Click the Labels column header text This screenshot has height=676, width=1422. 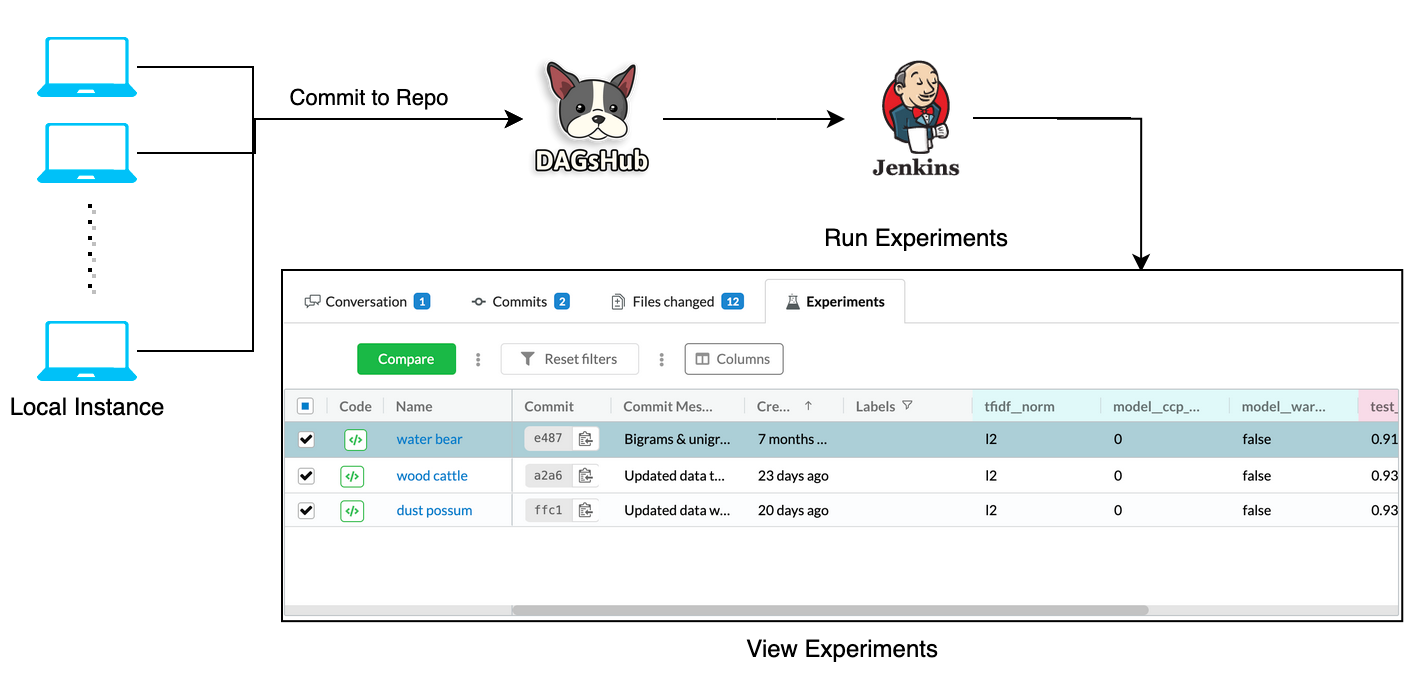pos(875,406)
